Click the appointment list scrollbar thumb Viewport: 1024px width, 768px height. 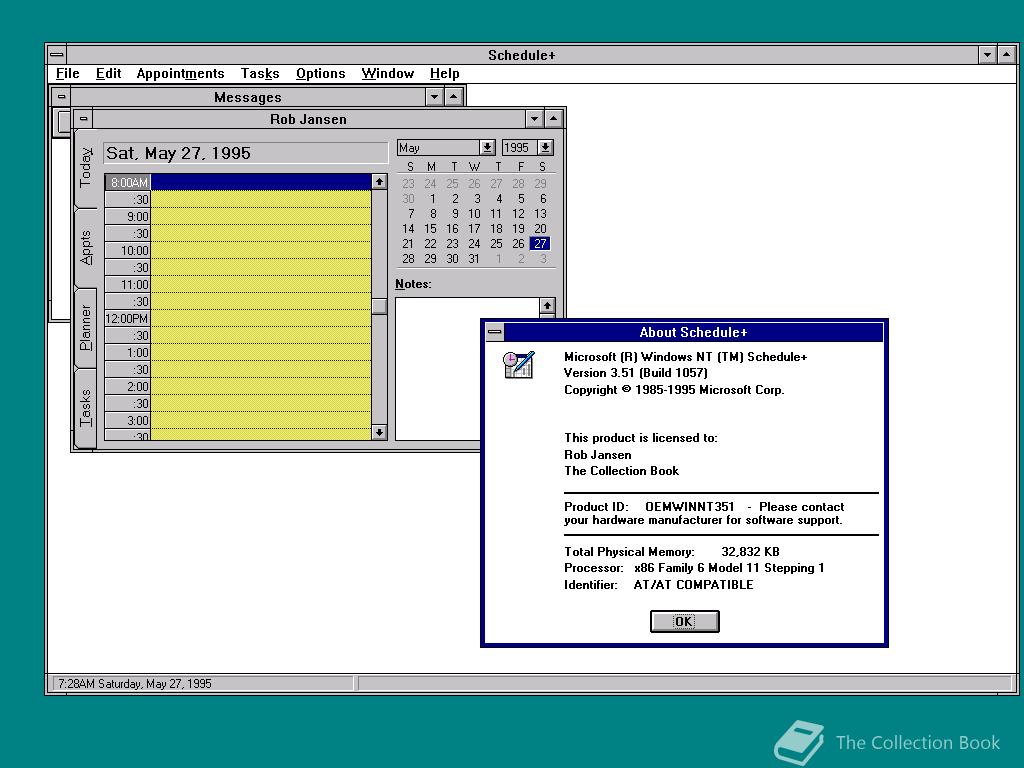click(x=379, y=306)
